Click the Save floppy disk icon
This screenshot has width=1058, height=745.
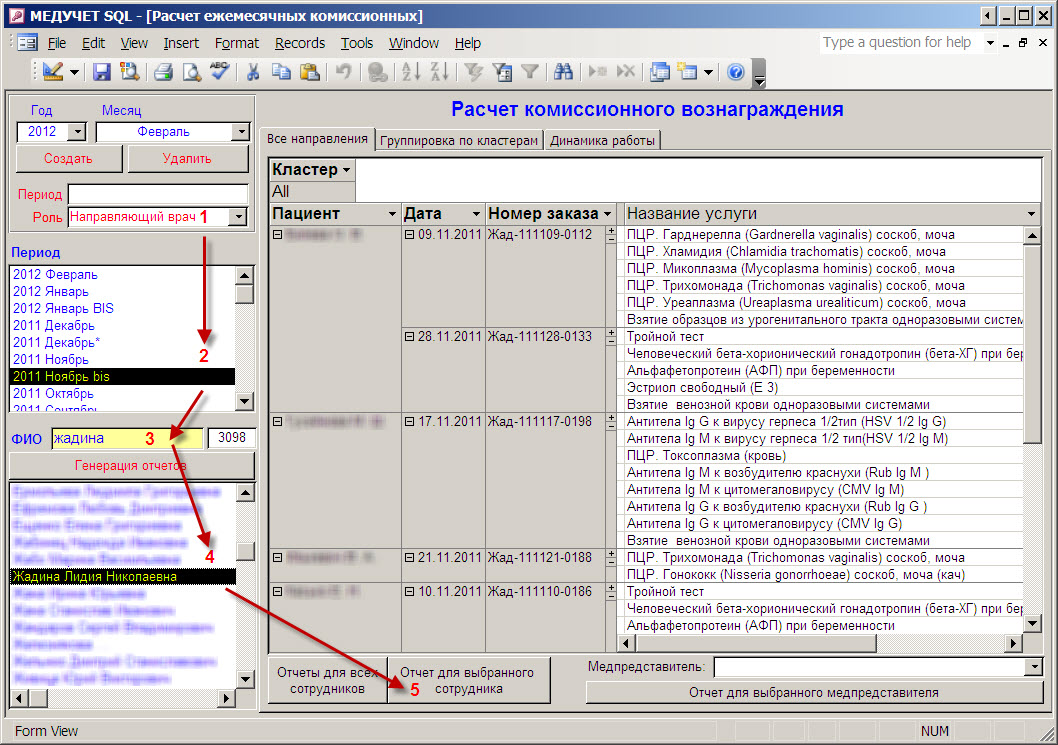tap(101, 72)
